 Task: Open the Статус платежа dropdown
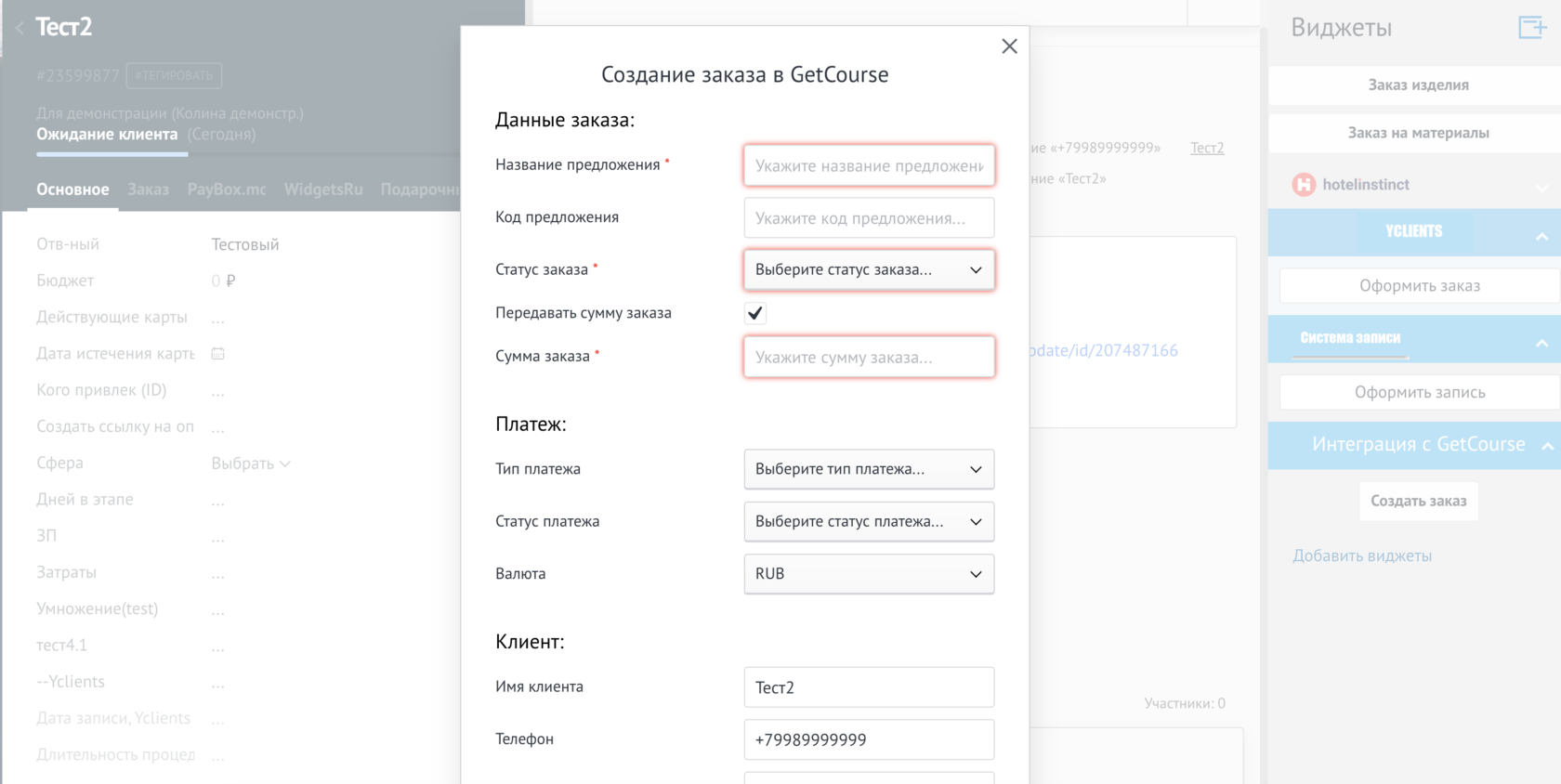click(x=869, y=522)
